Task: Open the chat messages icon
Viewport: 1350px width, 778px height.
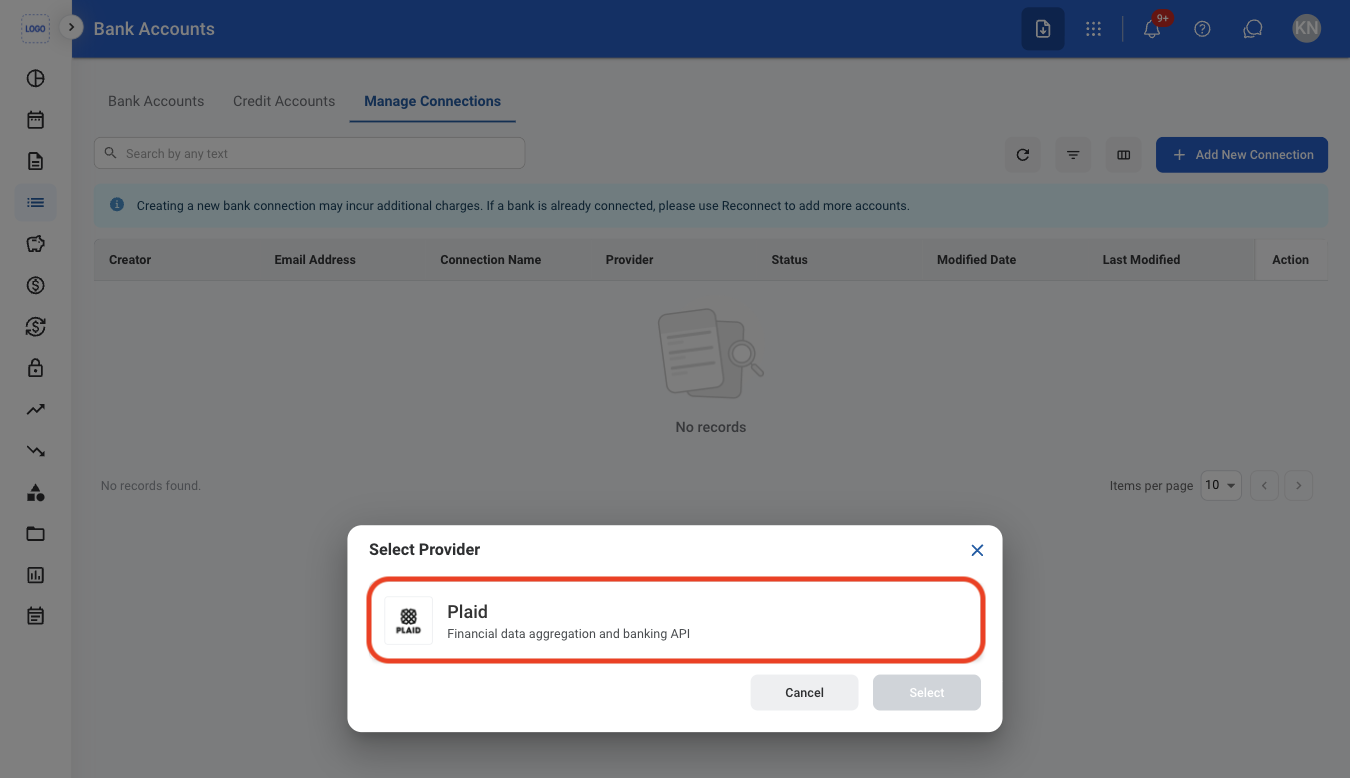Action: (x=1253, y=29)
